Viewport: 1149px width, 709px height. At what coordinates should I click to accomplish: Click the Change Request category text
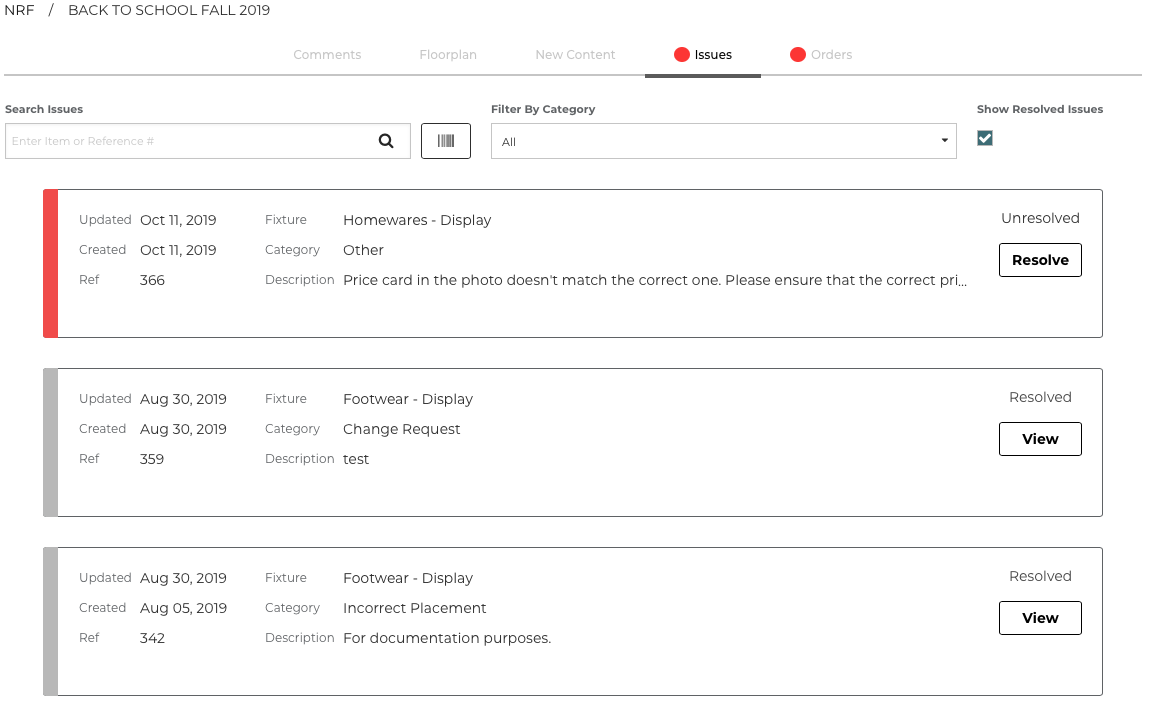coord(402,429)
